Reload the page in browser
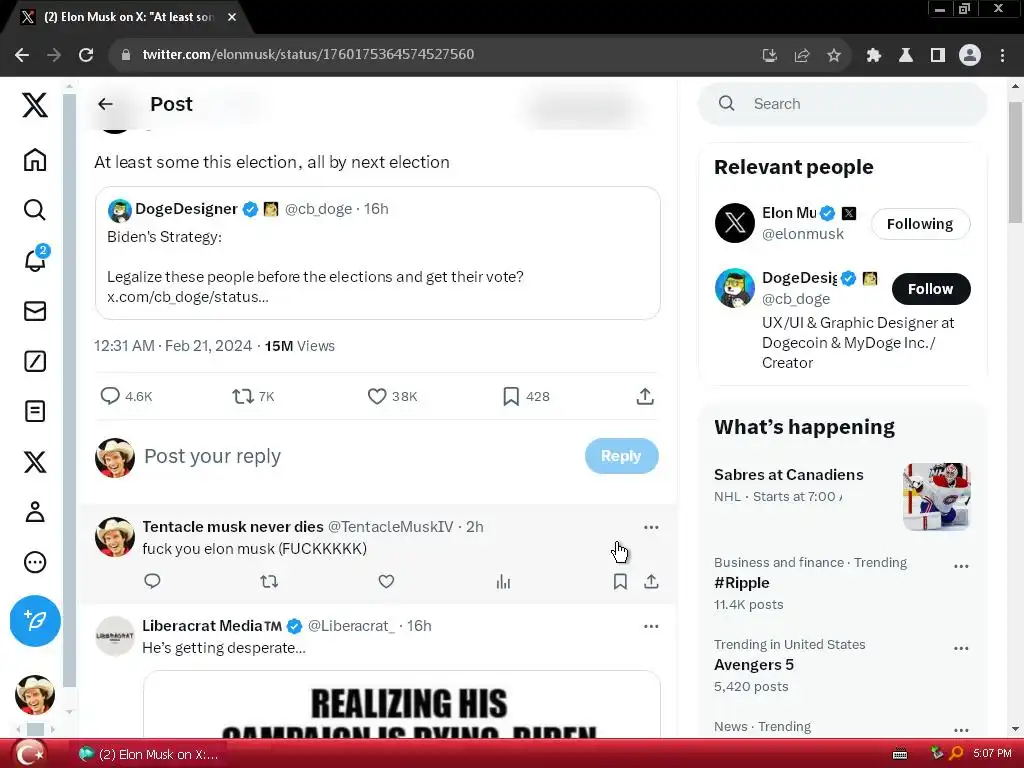 86,55
